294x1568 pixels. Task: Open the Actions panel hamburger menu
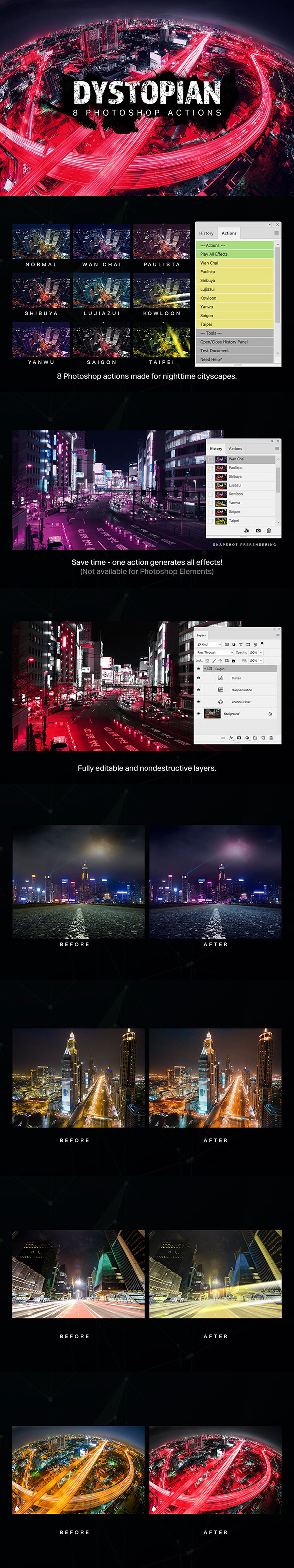pos(277,233)
